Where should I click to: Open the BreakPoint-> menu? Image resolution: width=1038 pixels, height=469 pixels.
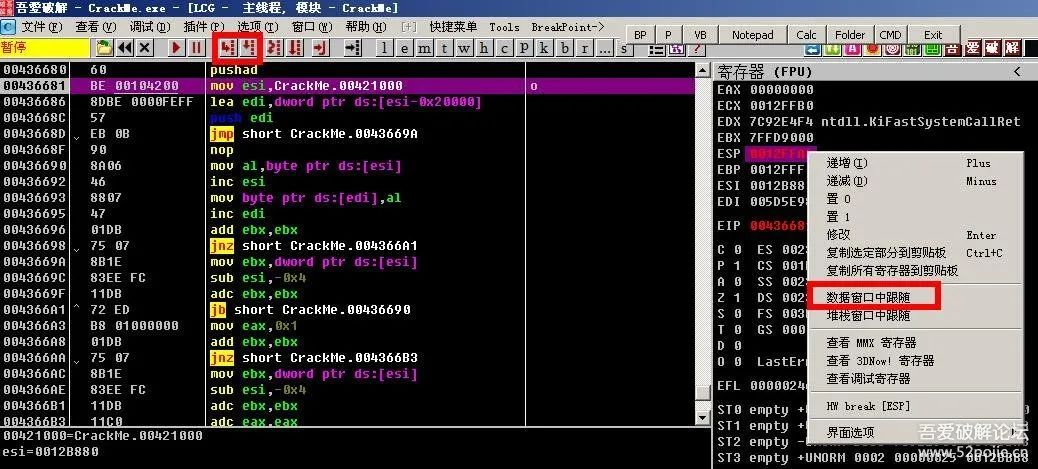coord(568,26)
